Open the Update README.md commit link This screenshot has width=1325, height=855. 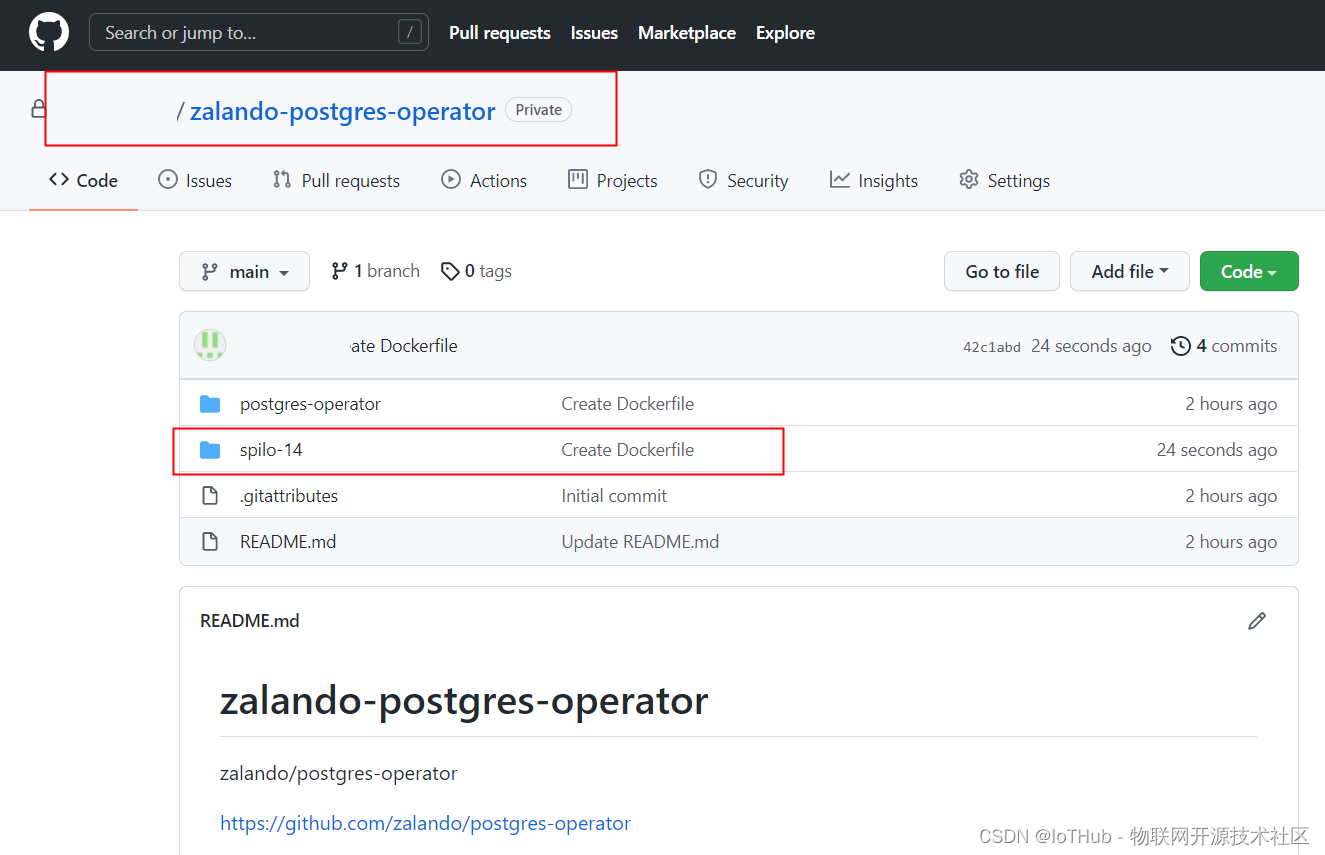(640, 542)
